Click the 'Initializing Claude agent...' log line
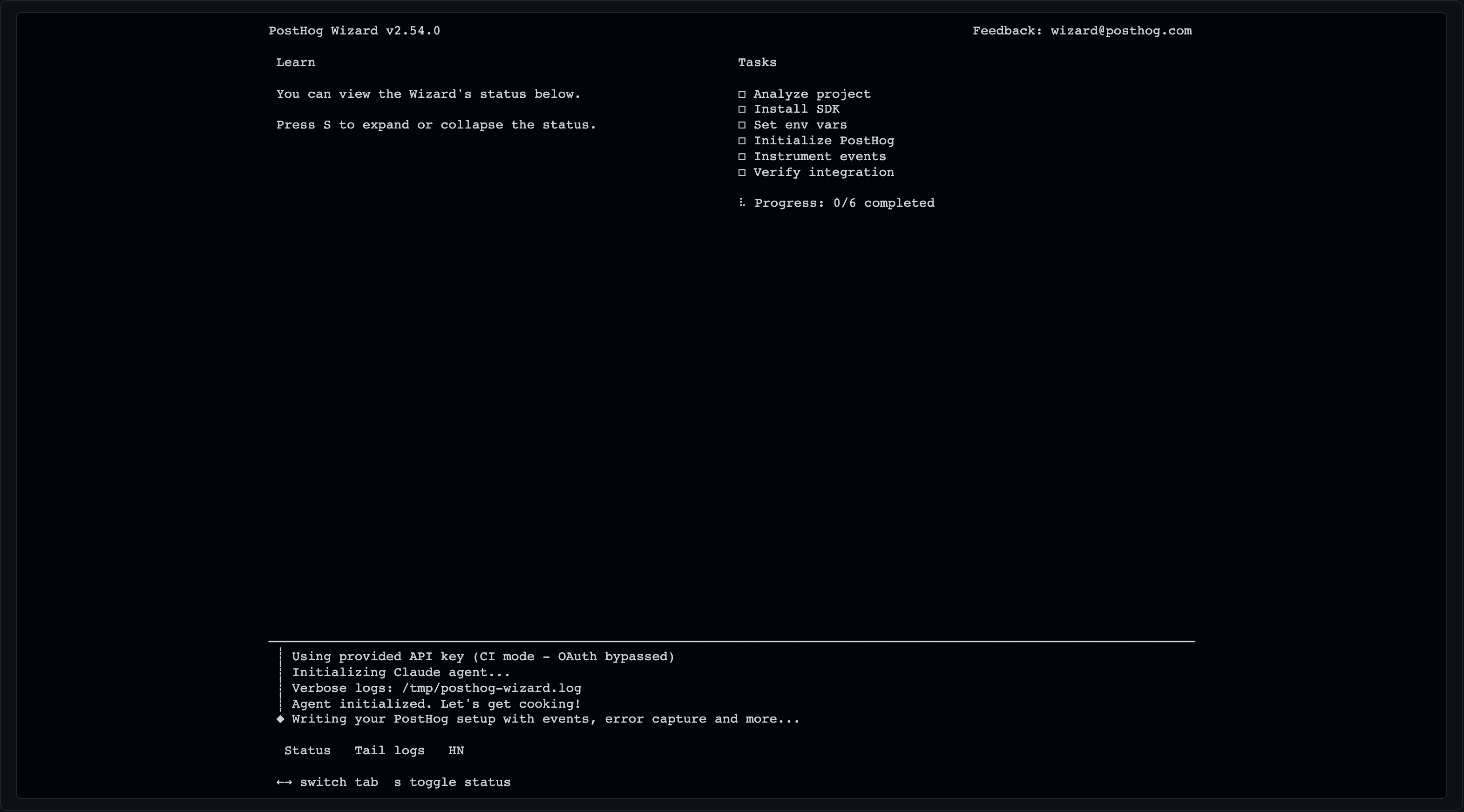Image resolution: width=1464 pixels, height=812 pixels. coord(401,673)
